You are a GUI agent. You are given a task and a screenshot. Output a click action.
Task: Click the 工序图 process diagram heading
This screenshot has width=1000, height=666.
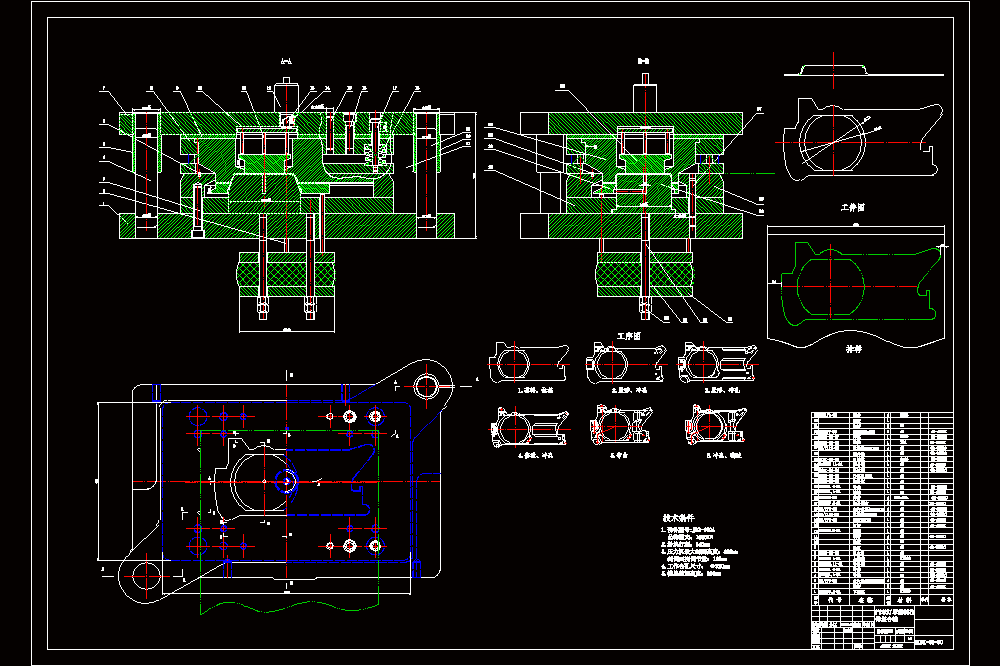[628, 336]
